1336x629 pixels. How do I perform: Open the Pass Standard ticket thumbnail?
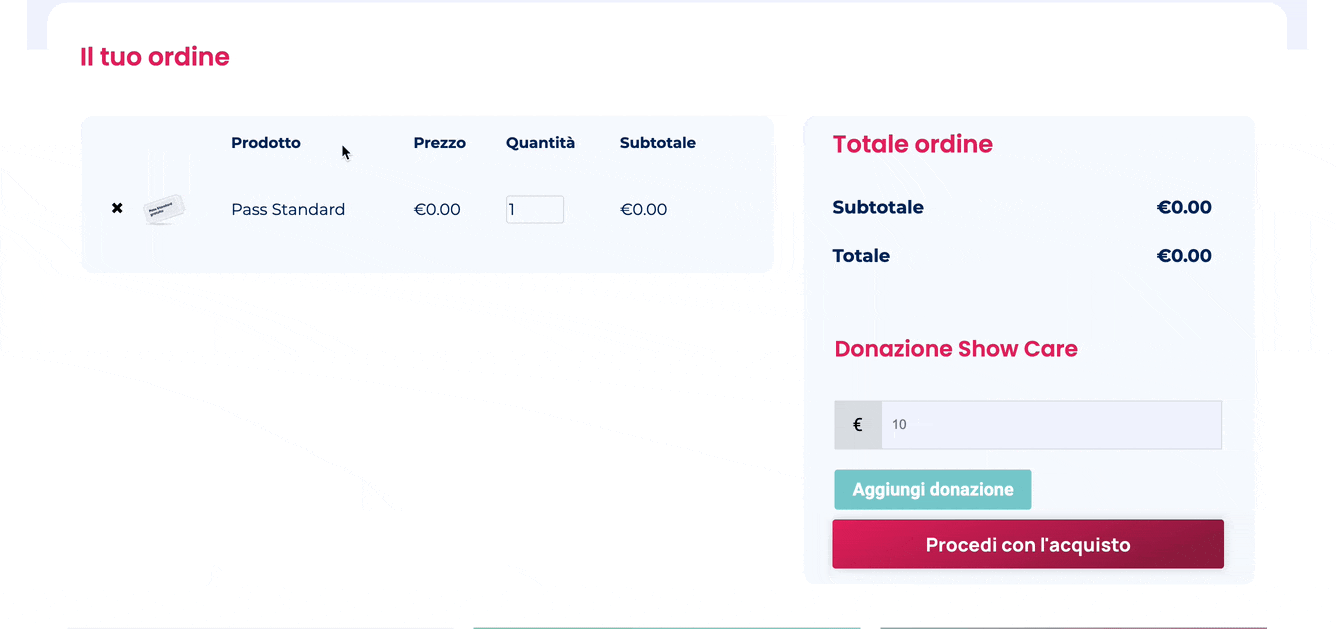coord(164,209)
